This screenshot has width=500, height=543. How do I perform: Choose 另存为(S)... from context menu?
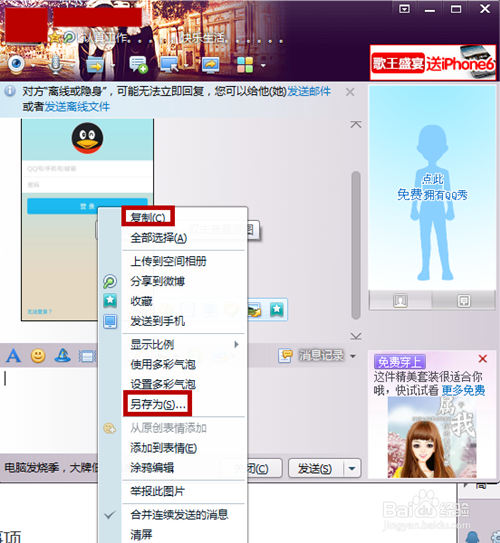click(x=158, y=404)
